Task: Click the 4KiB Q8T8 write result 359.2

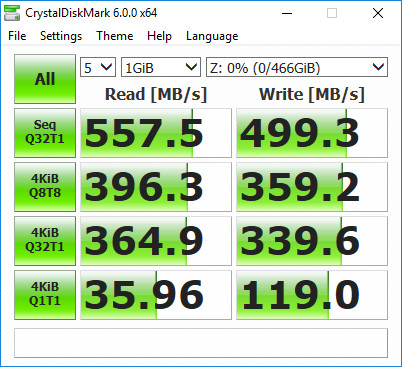Action: pyautogui.click(x=312, y=187)
